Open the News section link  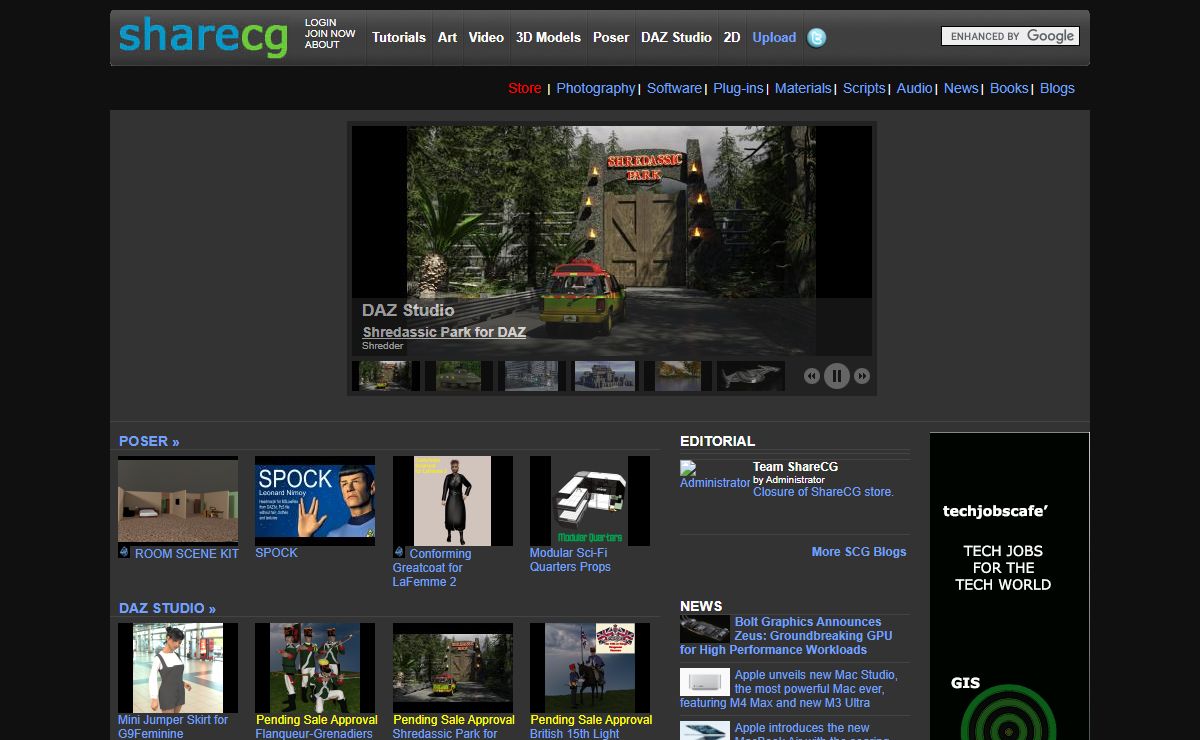pos(961,88)
